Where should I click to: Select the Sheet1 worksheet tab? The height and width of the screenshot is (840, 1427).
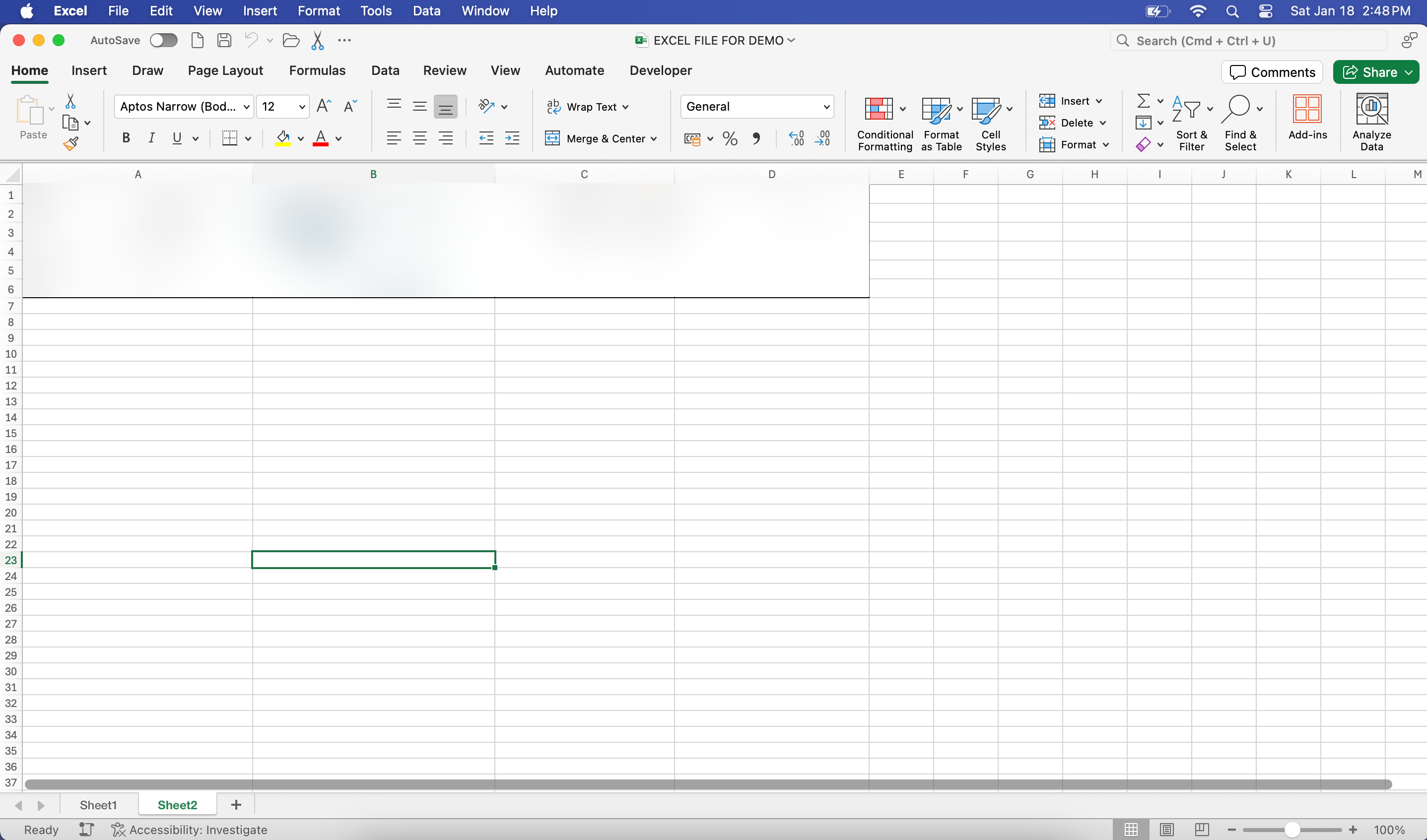pyautogui.click(x=98, y=804)
